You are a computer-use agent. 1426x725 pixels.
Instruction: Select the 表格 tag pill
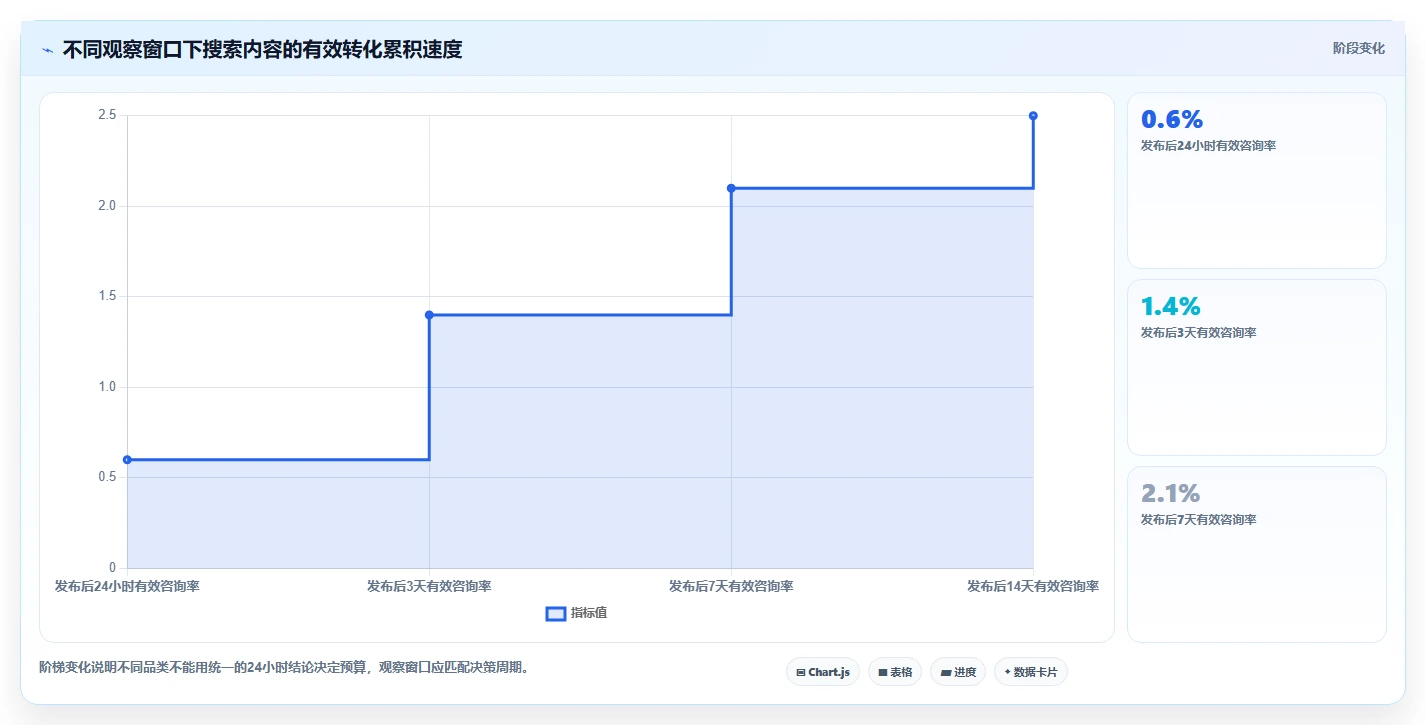coord(895,672)
